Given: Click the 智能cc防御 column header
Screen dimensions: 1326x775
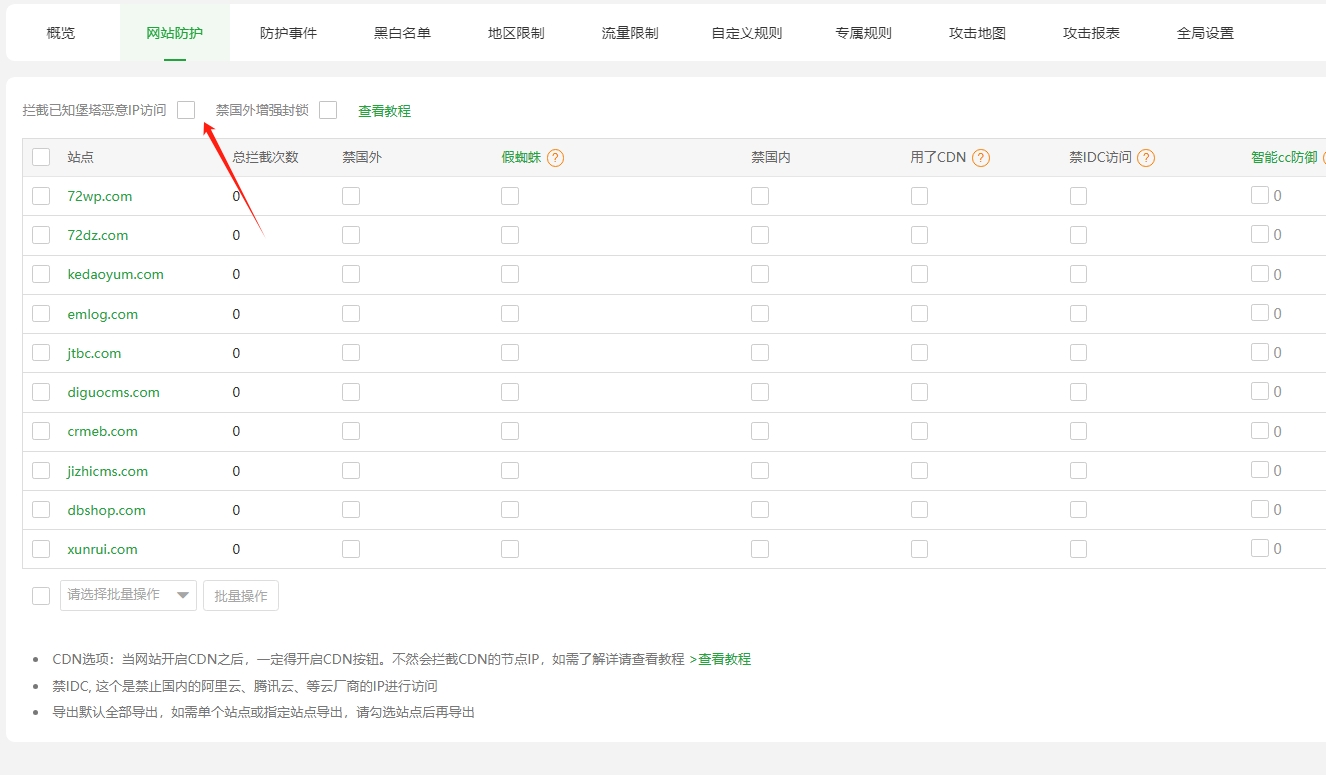Looking at the screenshot, I should 1284,157.
